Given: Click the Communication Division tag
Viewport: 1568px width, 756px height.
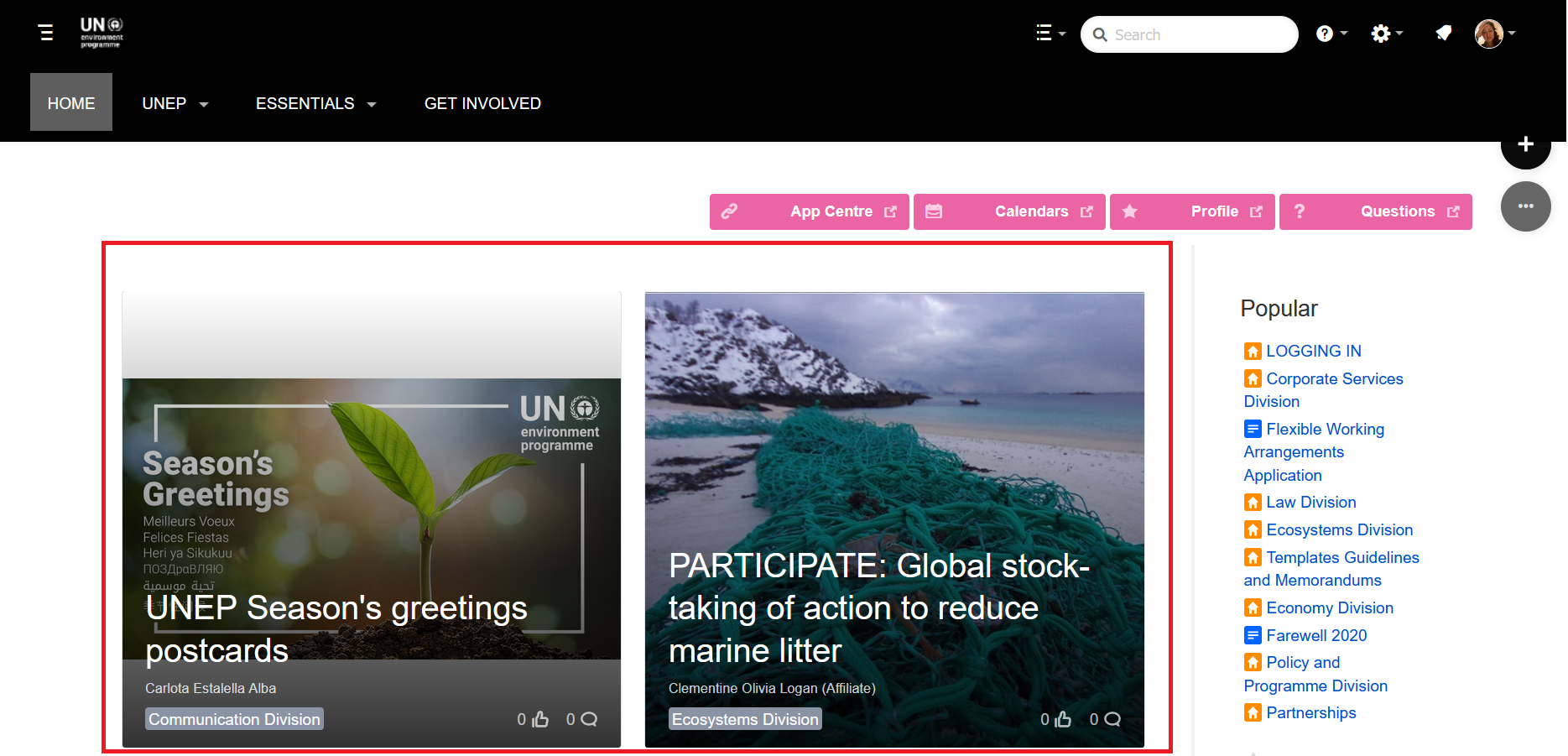Looking at the screenshot, I should [234, 719].
